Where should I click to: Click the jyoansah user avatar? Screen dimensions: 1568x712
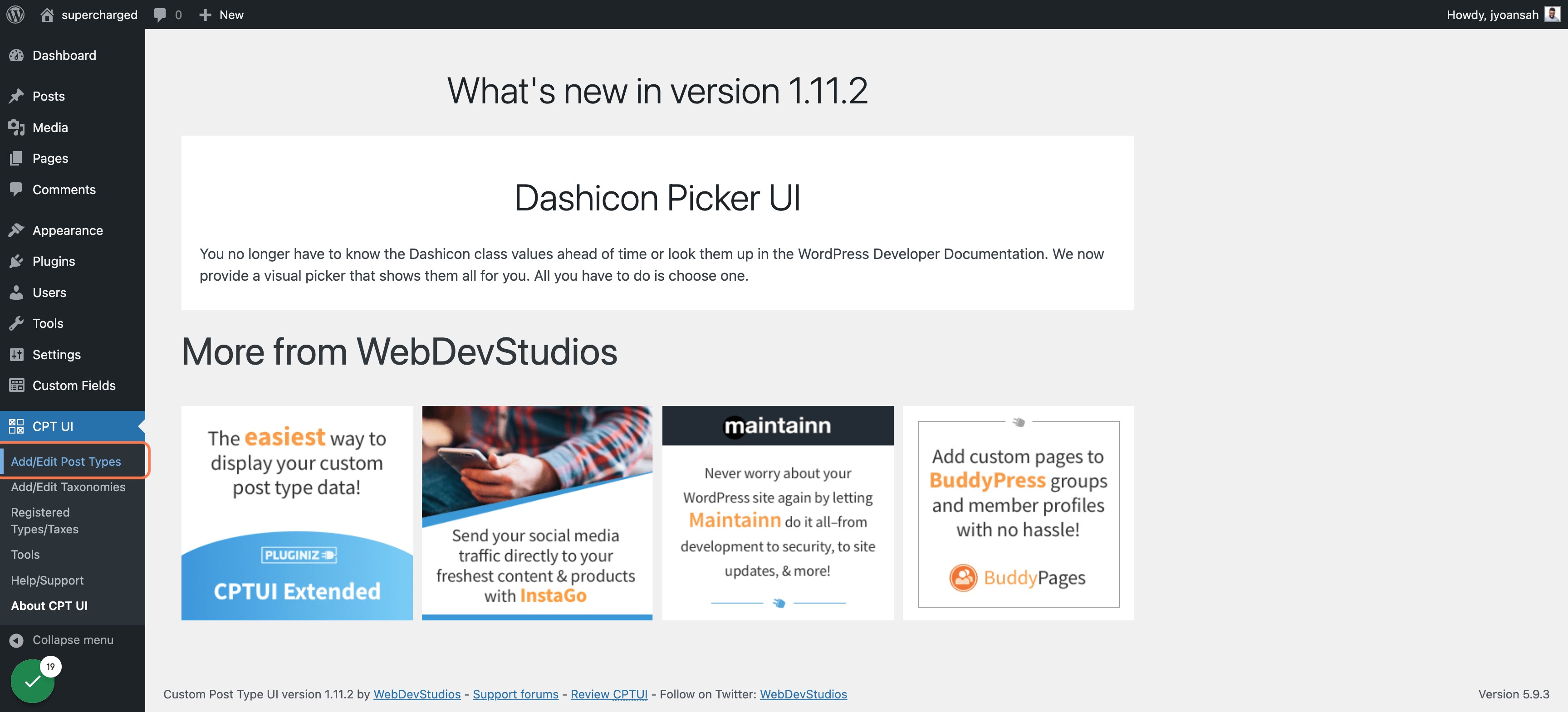click(x=1553, y=14)
